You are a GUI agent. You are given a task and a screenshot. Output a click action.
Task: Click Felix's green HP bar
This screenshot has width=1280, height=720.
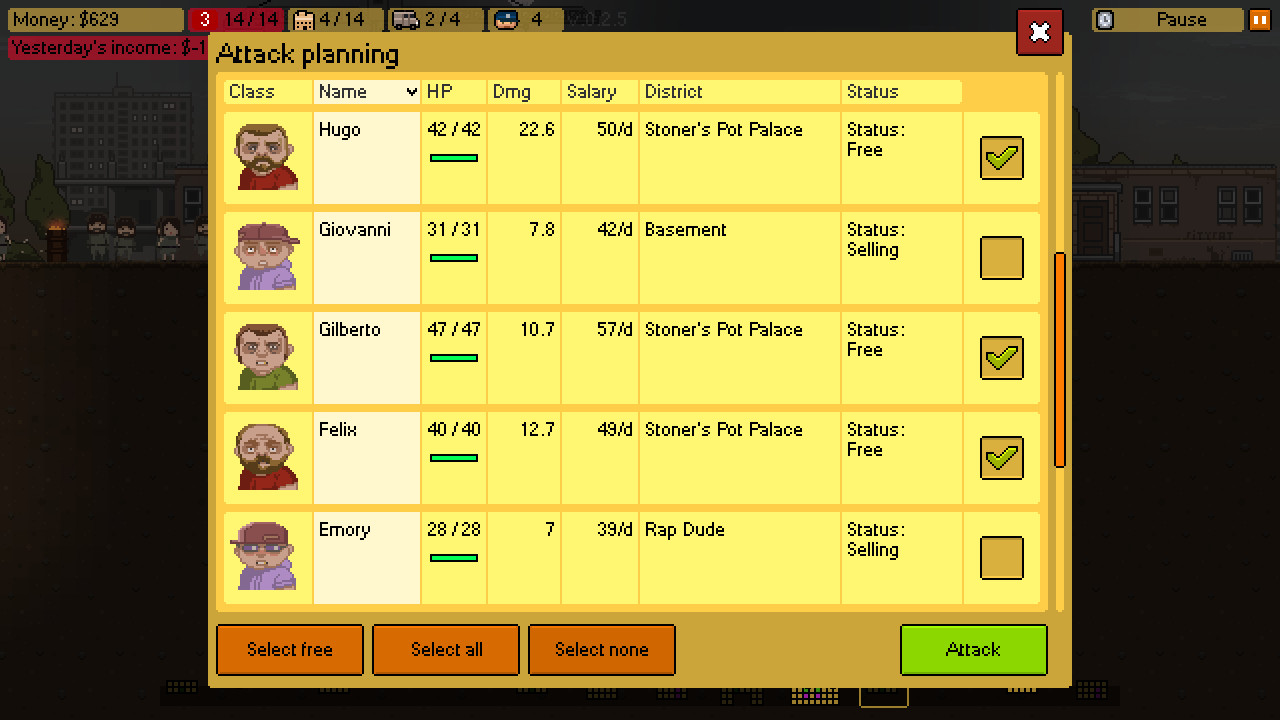click(x=453, y=458)
